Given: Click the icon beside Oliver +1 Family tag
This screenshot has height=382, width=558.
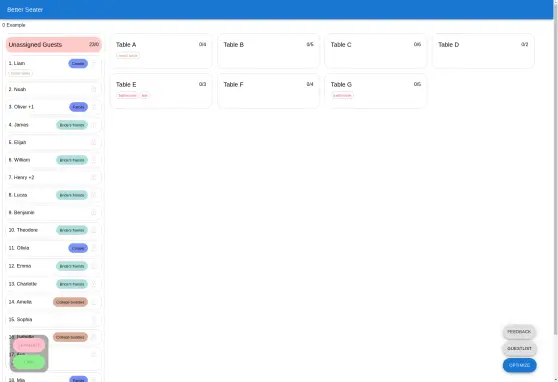Looking at the screenshot, I should (x=94, y=107).
